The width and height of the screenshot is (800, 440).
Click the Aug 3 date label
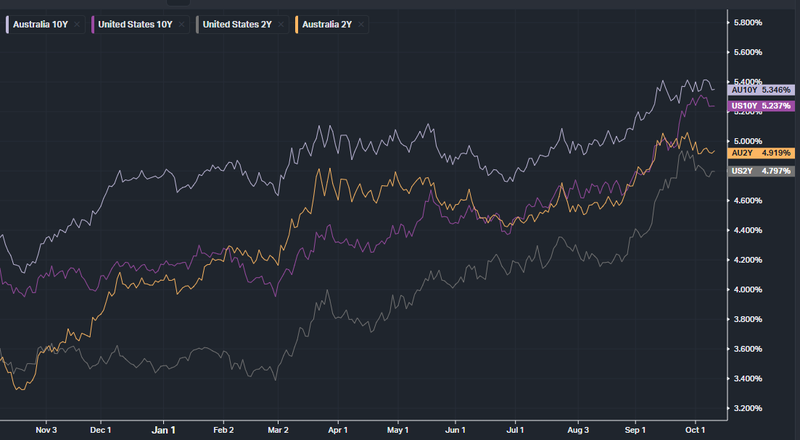(578, 430)
